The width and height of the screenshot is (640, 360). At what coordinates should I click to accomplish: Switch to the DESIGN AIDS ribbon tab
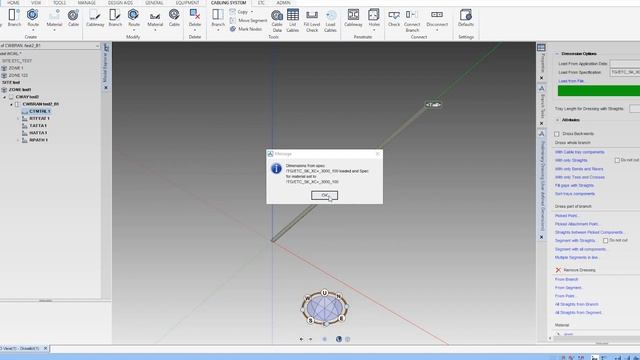coord(120,3)
